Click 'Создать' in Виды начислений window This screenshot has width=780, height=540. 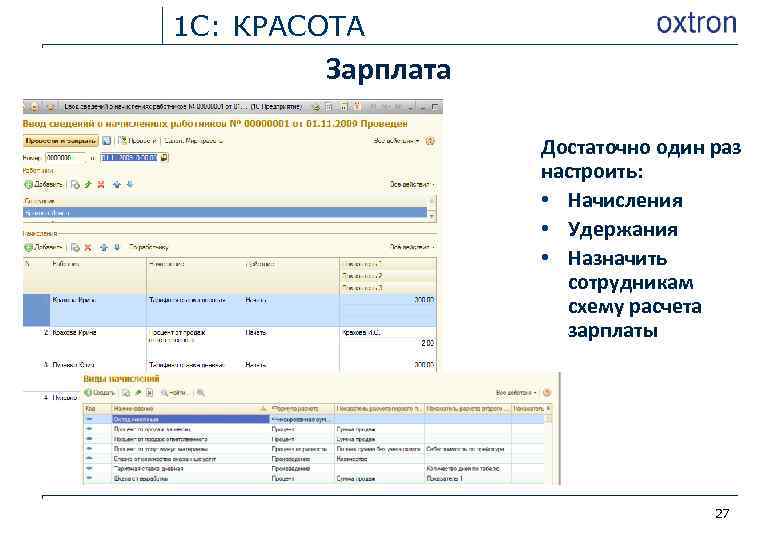coord(100,393)
